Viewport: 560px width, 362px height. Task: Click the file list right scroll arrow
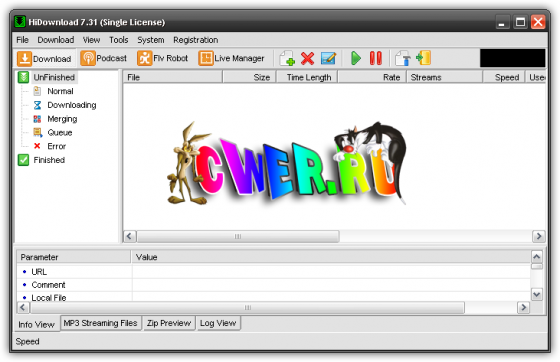[538, 236]
